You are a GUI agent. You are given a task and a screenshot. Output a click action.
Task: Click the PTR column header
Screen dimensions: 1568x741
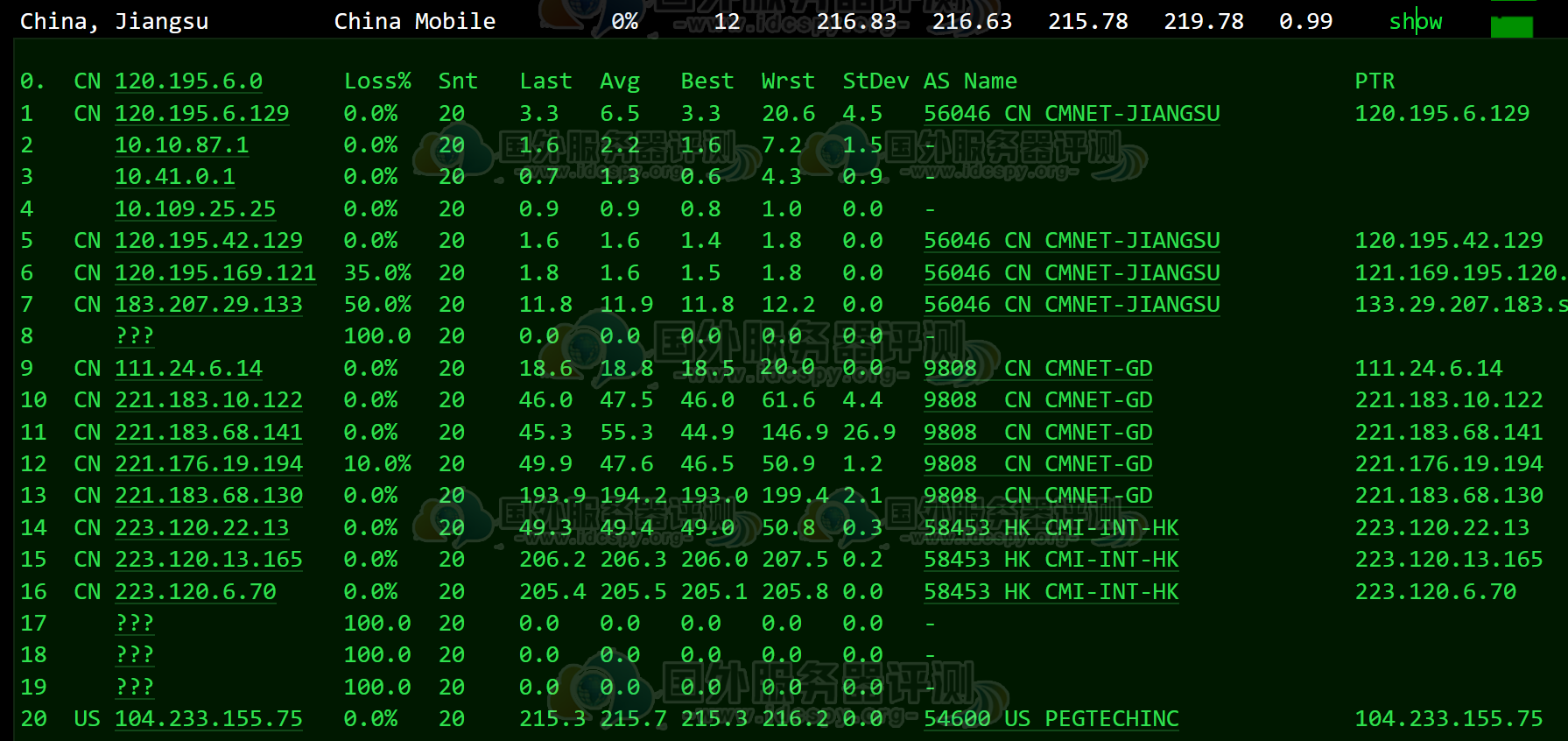point(1375,81)
